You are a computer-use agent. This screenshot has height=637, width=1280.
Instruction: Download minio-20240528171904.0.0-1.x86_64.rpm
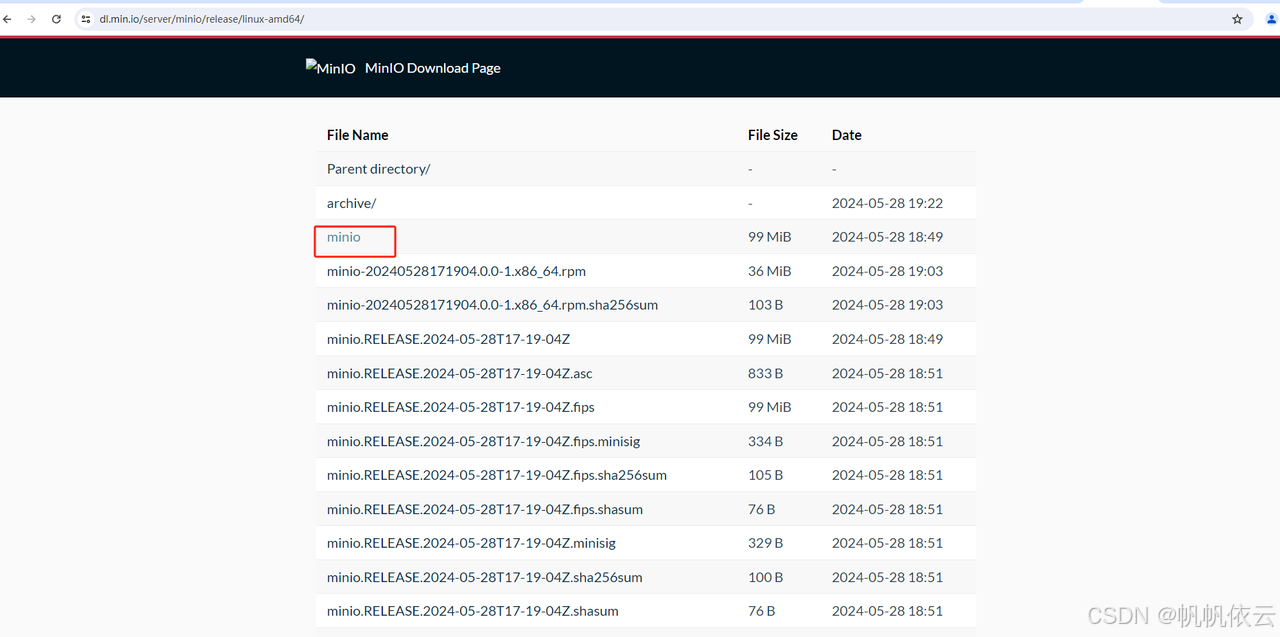tap(456, 271)
